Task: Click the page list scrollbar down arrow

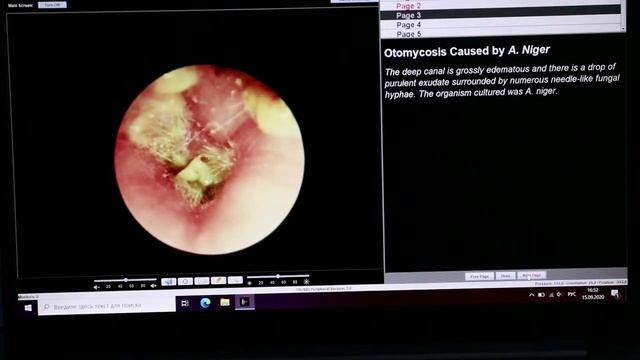Action: 623,29
